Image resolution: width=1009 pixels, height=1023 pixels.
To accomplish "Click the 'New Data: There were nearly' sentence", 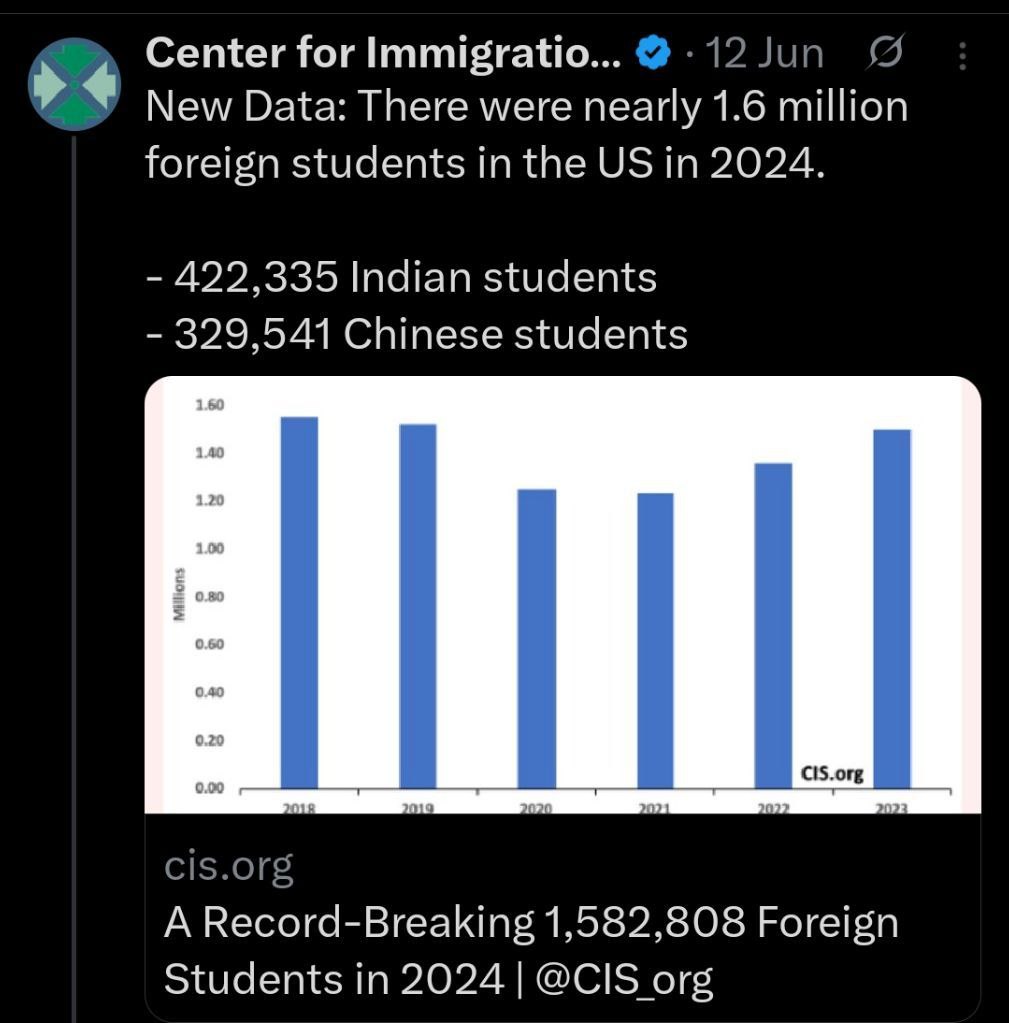I will (x=526, y=134).
